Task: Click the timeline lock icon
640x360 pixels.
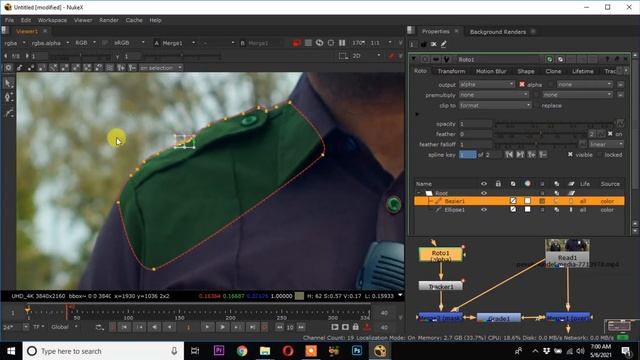Action: tap(356, 327)
